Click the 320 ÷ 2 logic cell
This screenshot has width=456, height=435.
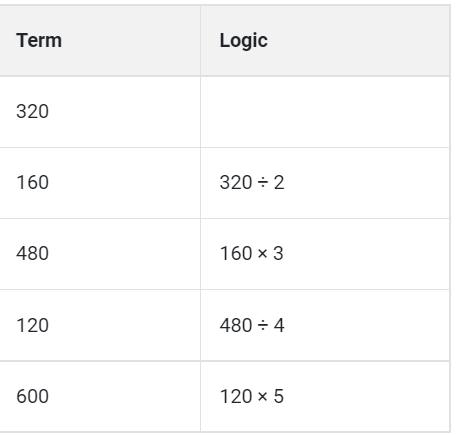point(325,183)
